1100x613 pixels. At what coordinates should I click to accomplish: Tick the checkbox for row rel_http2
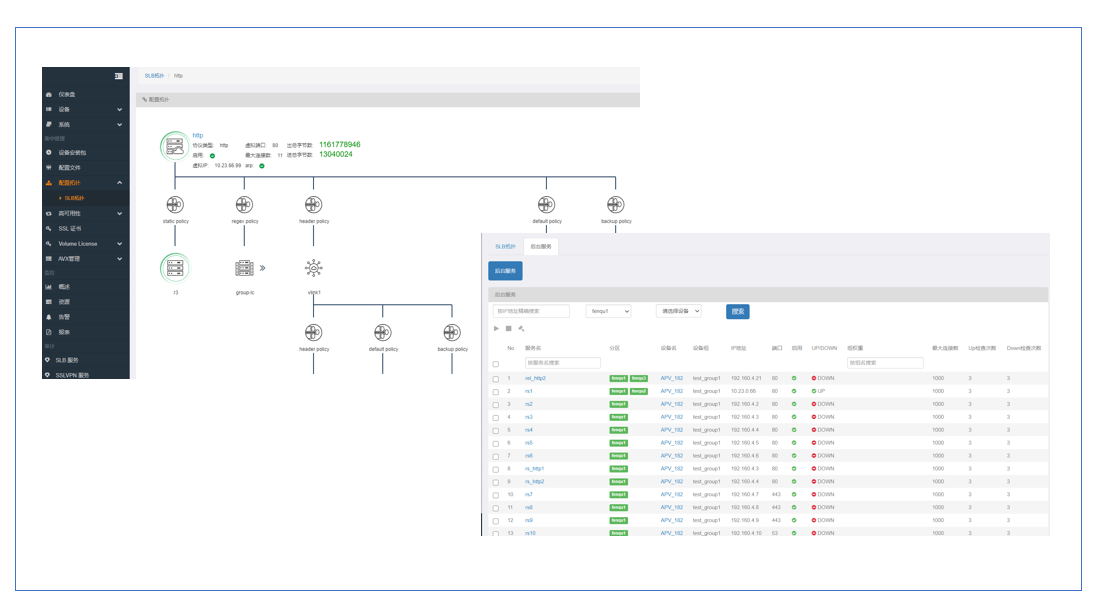[496, 379]
